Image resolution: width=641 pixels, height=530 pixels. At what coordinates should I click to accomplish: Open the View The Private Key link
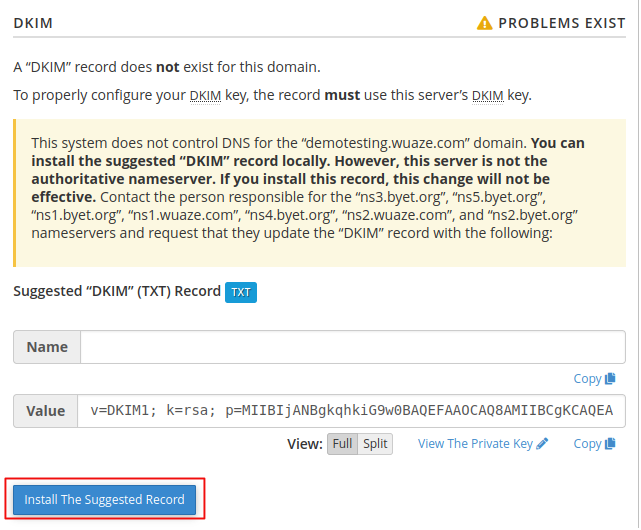475,443
